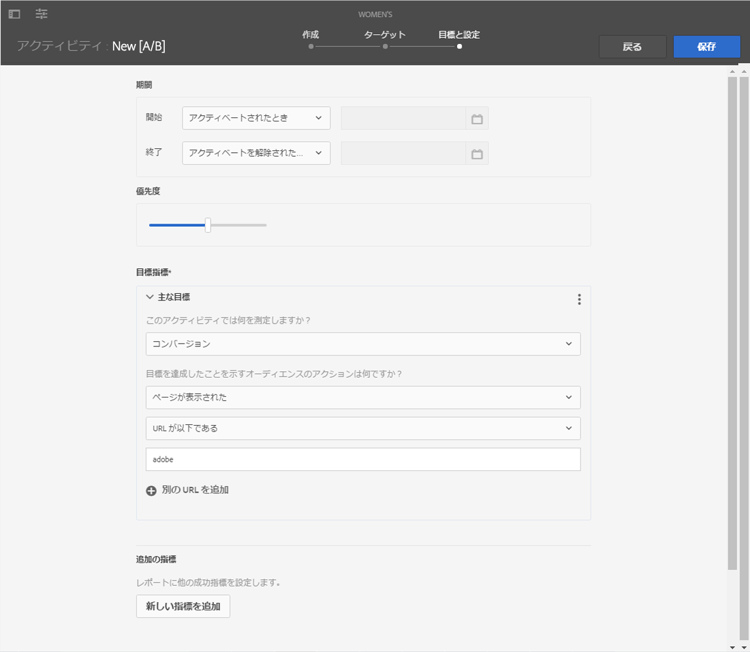Click the 戻る button
This screenshot has height=652, width=750.
(x=632, y=47)
